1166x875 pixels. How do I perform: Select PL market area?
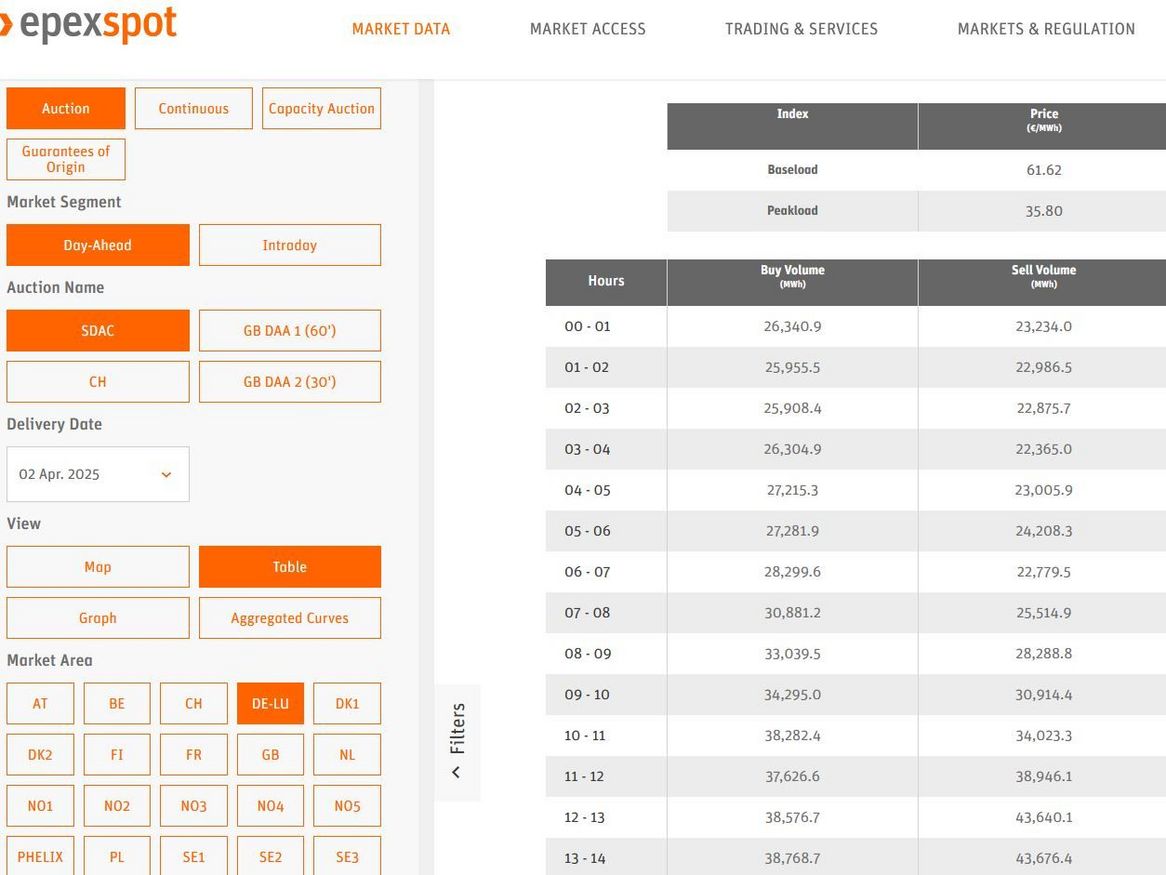117,856
